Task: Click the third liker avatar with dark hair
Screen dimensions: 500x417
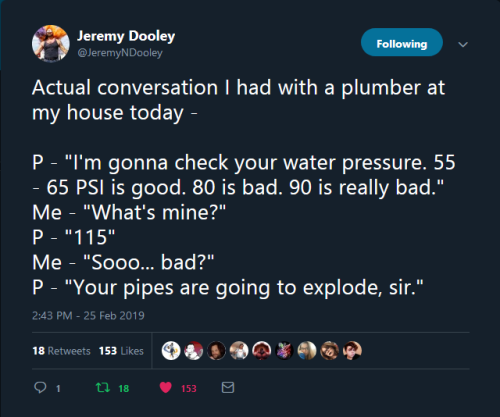Action: click(x=216, y=351)
